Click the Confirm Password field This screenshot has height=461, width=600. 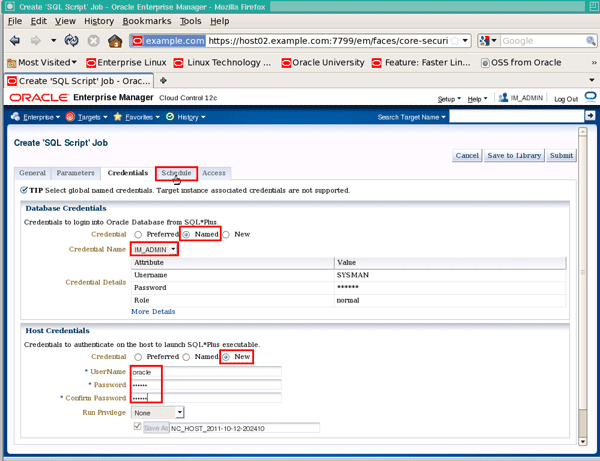(x=206, y=398)
